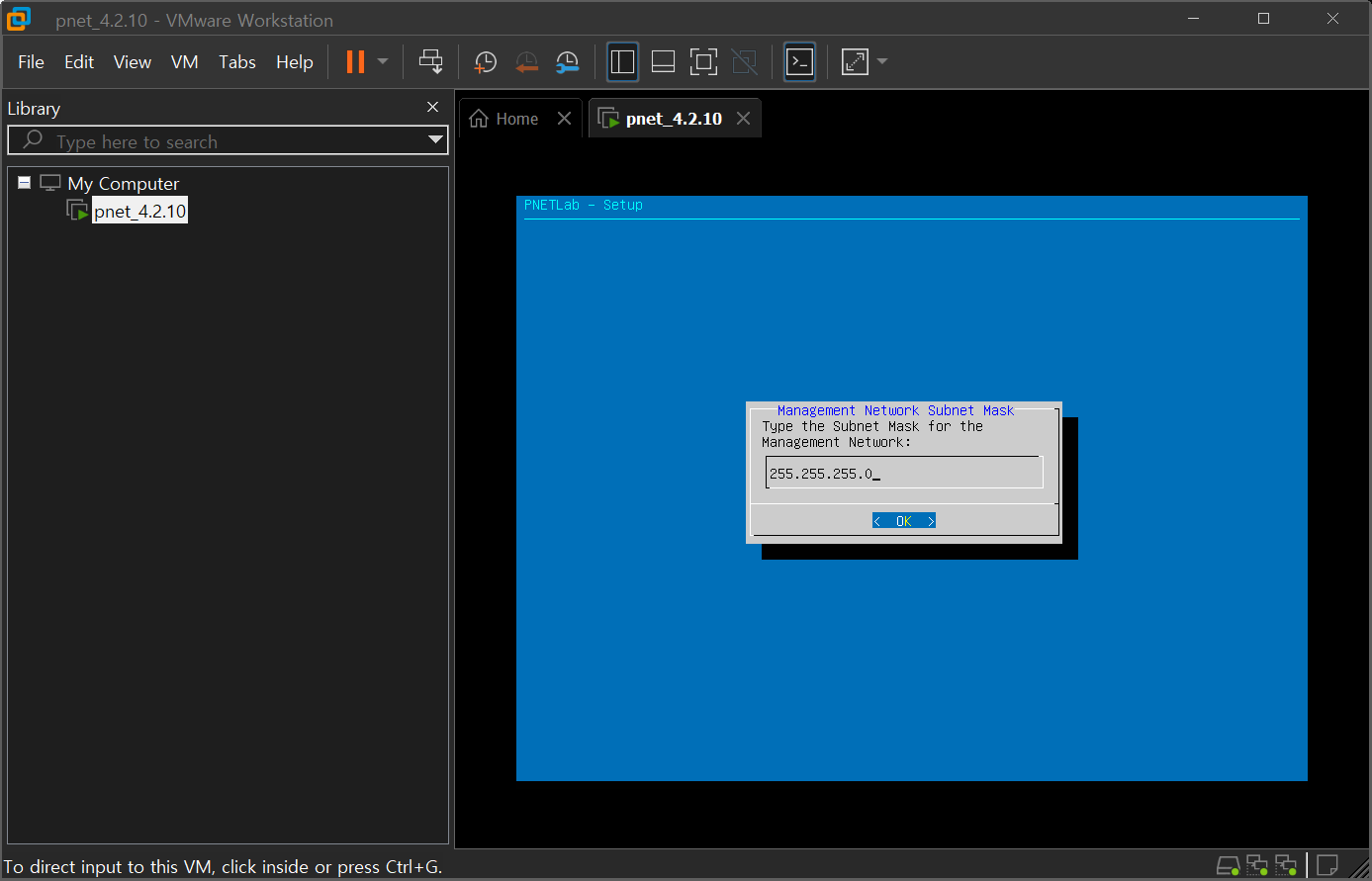
Task: Click the second network adapter status icon
Action: (1286, 866)
